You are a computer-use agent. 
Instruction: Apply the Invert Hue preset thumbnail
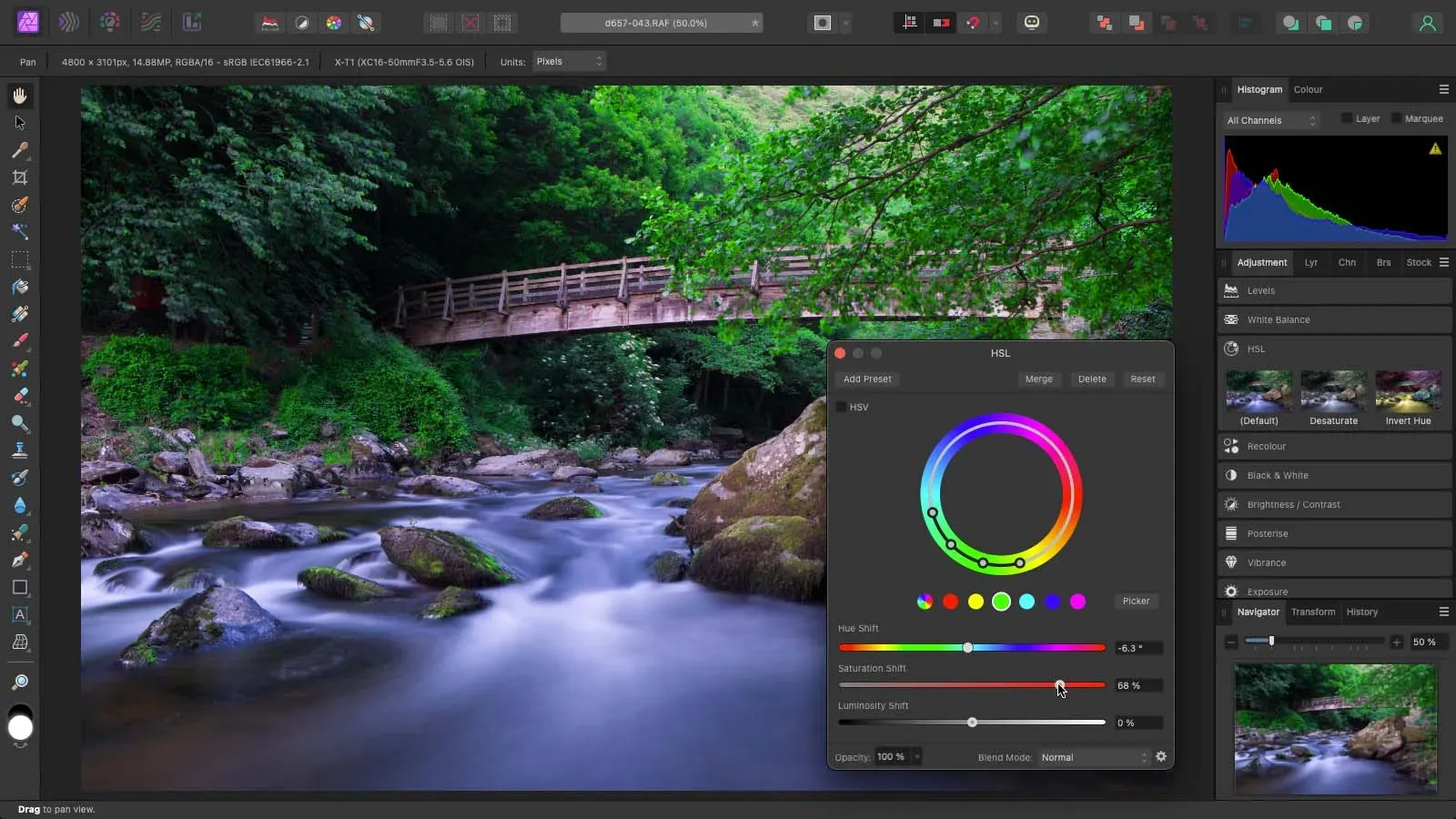click(x=1408, y=393)
